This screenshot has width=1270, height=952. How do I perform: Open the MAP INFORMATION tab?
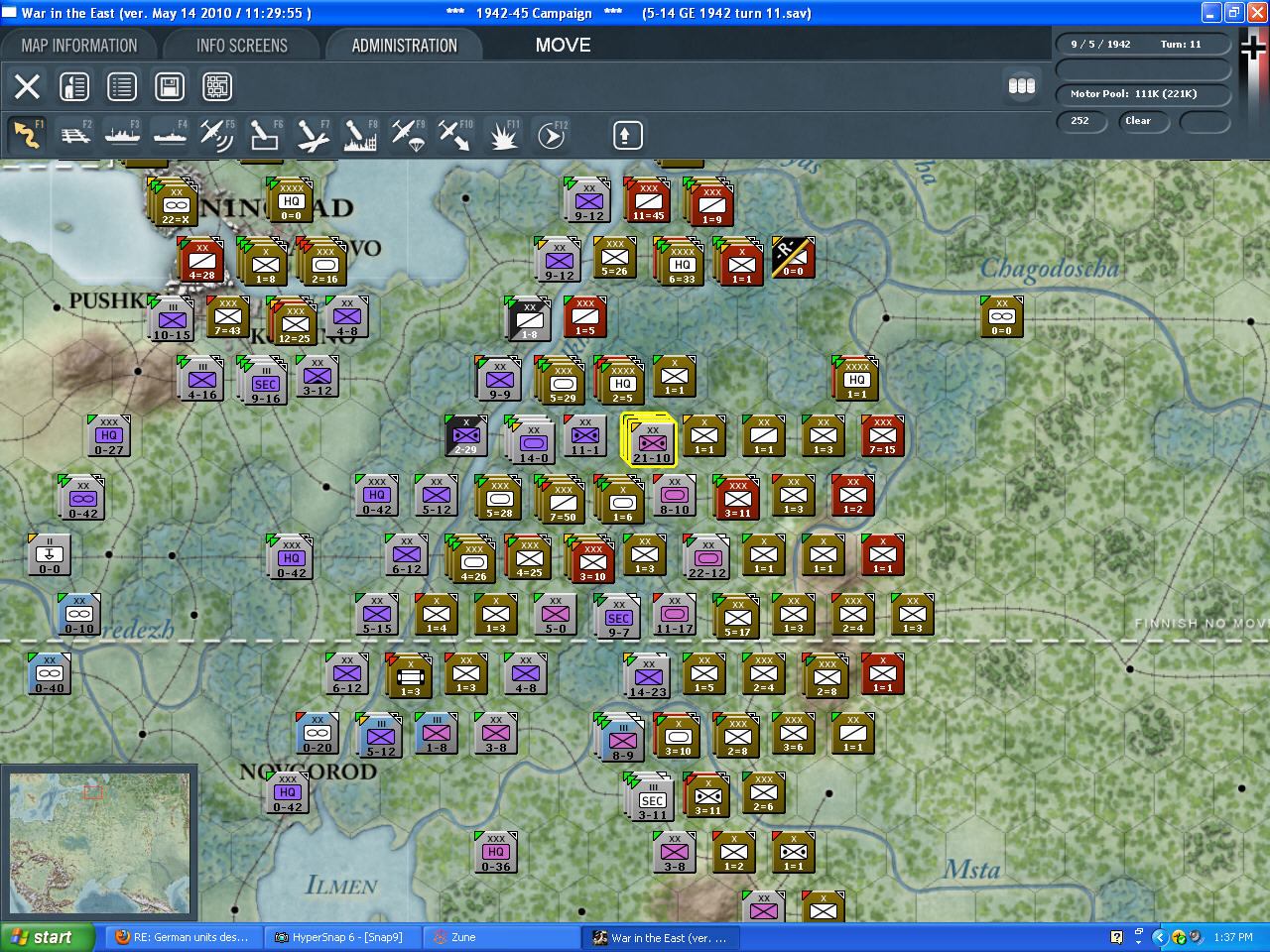coord(79,46)
